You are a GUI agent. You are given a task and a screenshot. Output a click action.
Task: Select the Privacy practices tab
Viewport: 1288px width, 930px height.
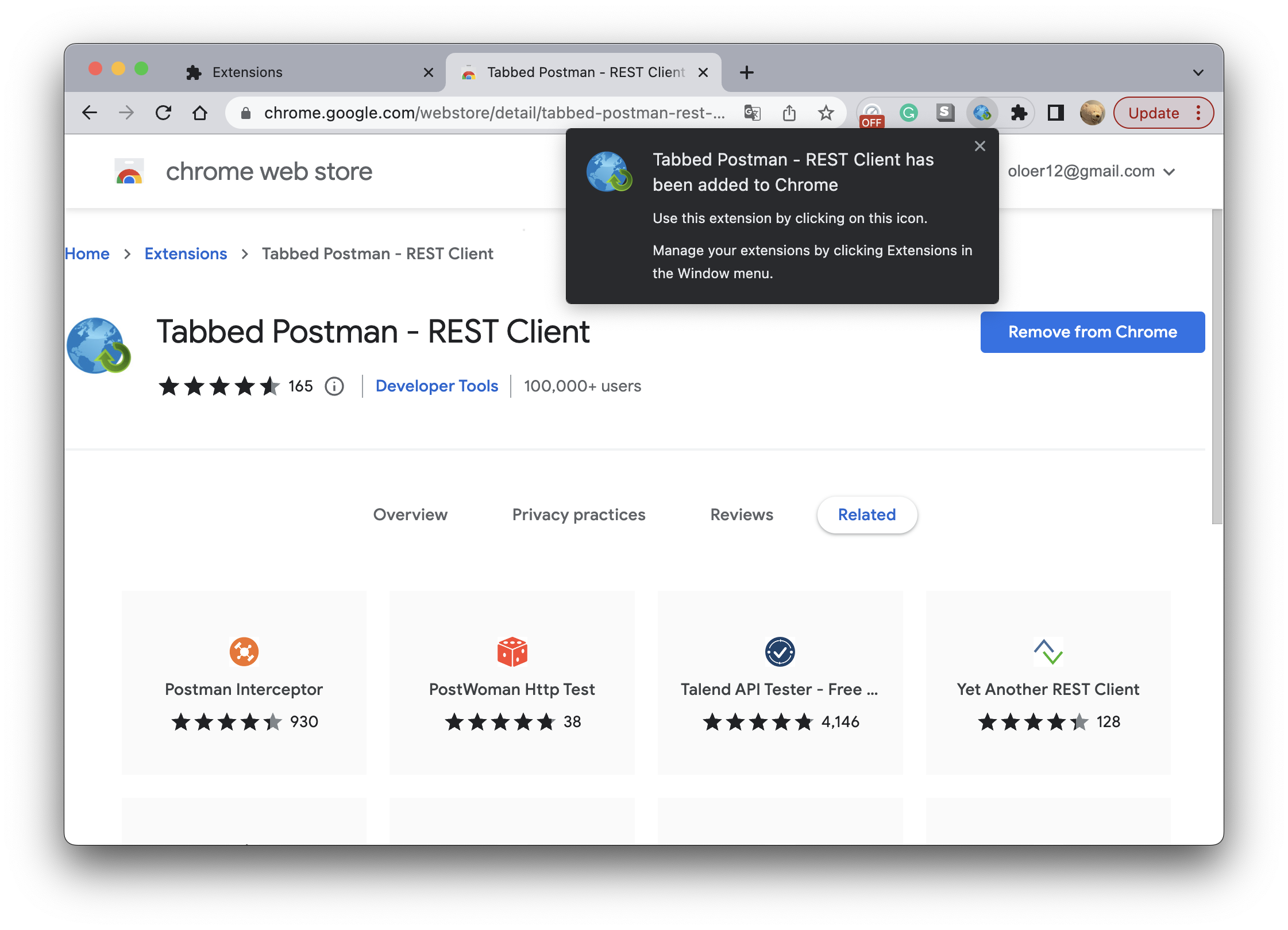pyautogui.click(x=579, y=514)
